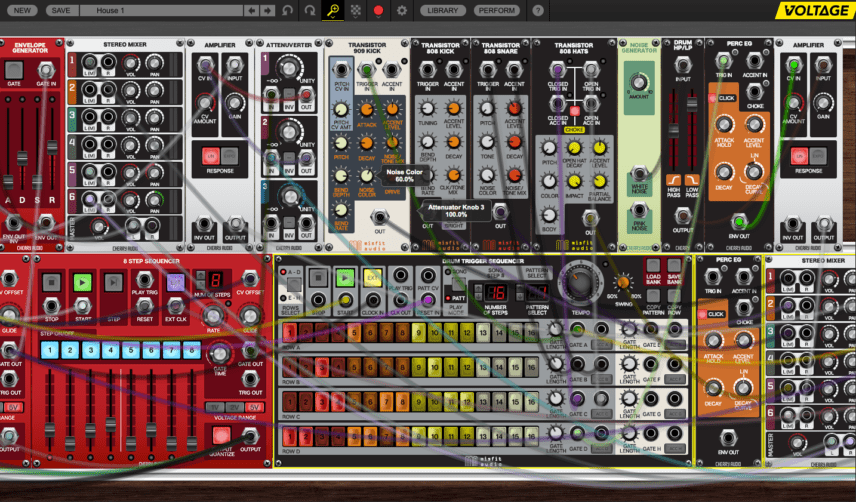Load previous preset with left arrow

pyautogui.click(x=251, y=10)
